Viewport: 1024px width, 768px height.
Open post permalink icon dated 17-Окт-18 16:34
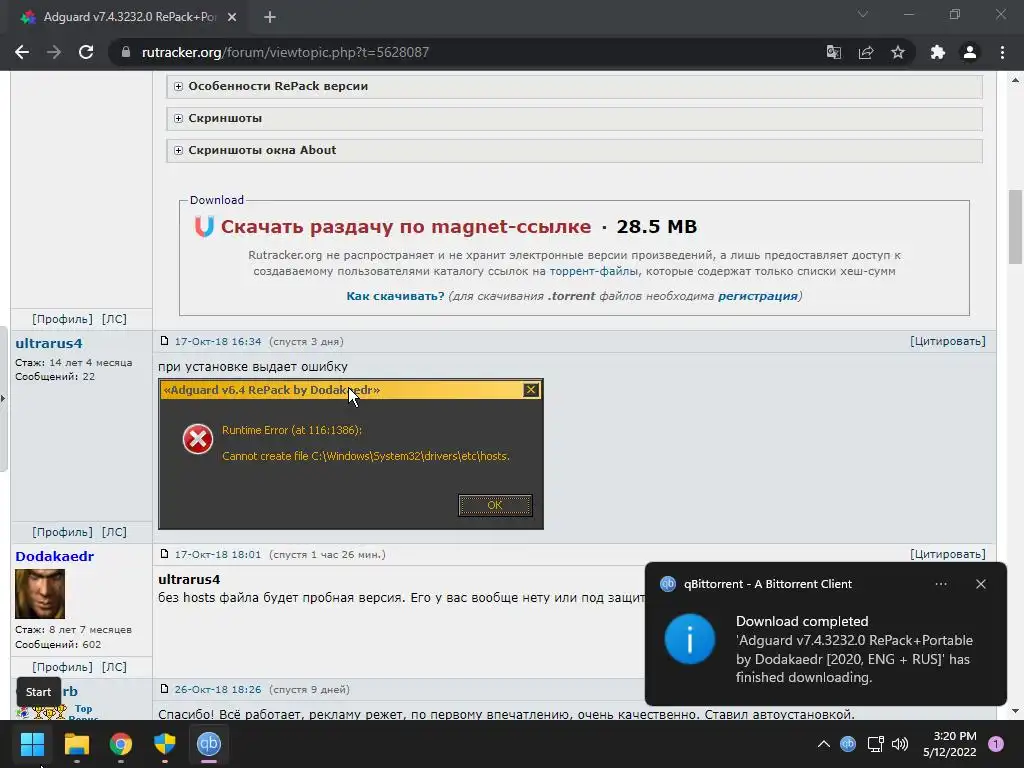click(x=165, y=341)
